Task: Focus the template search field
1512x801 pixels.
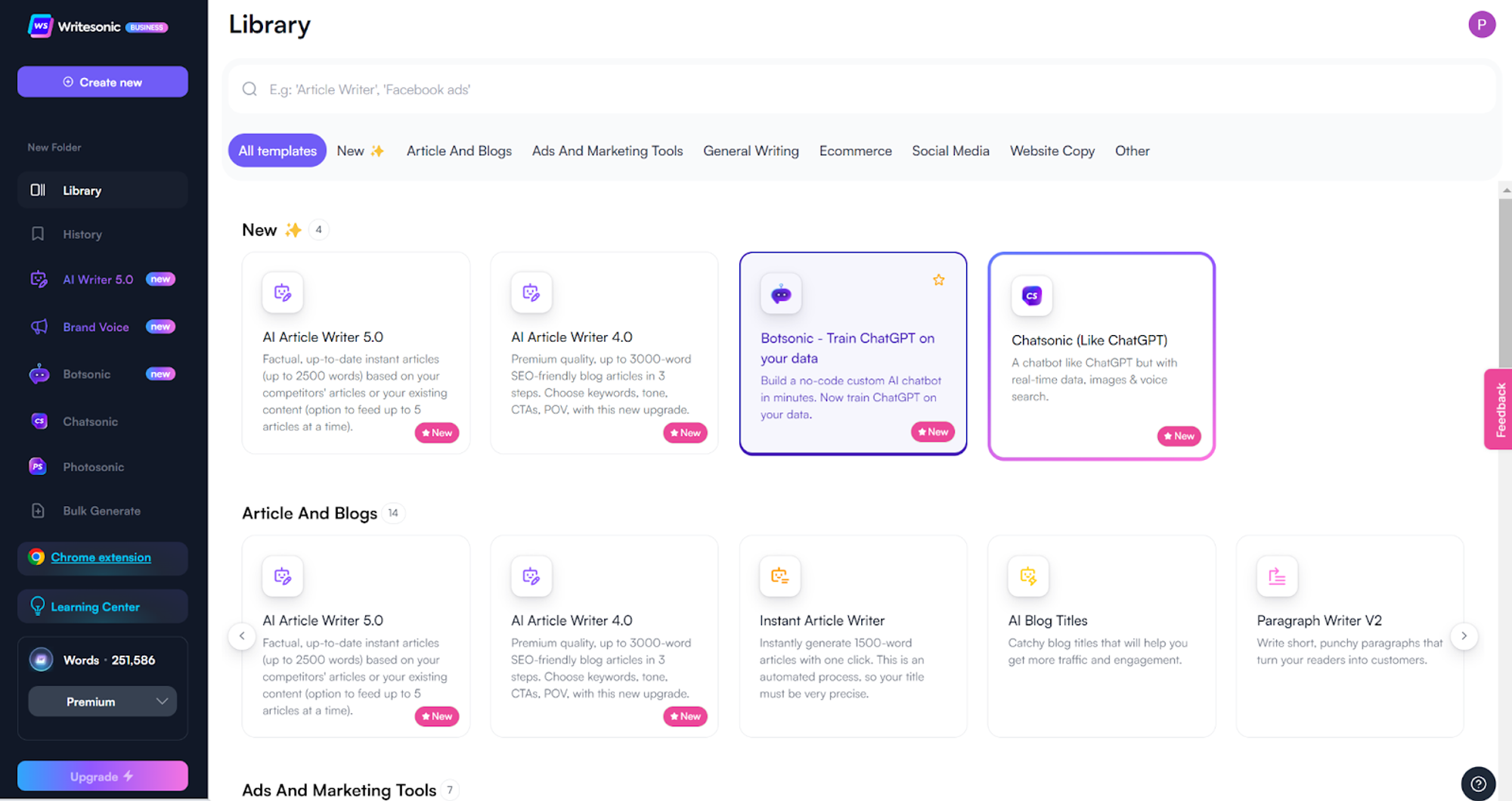Action: click(862, 89)
